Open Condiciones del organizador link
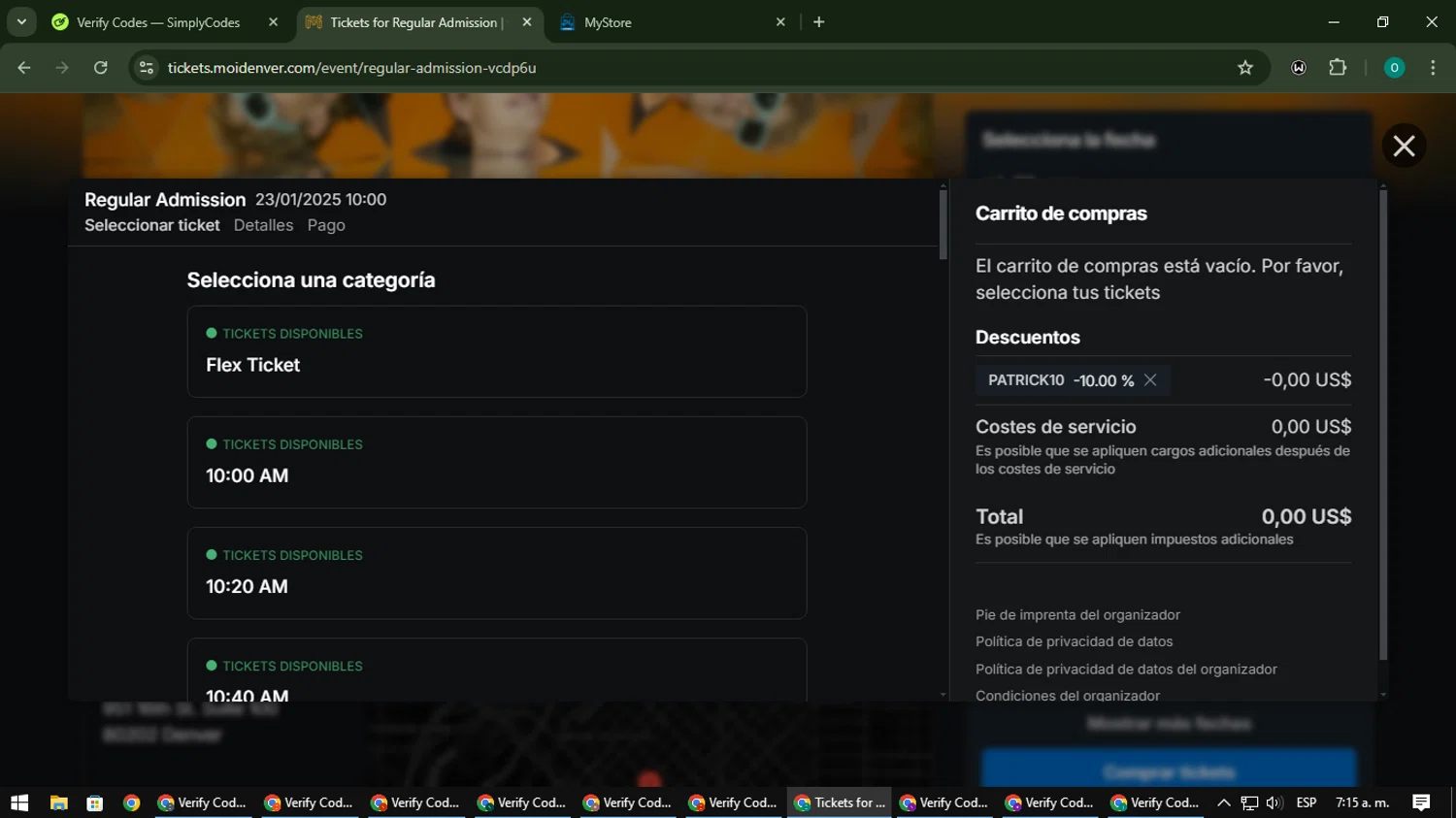This screenshot has height=818, width=1456. coord(1068,695)
